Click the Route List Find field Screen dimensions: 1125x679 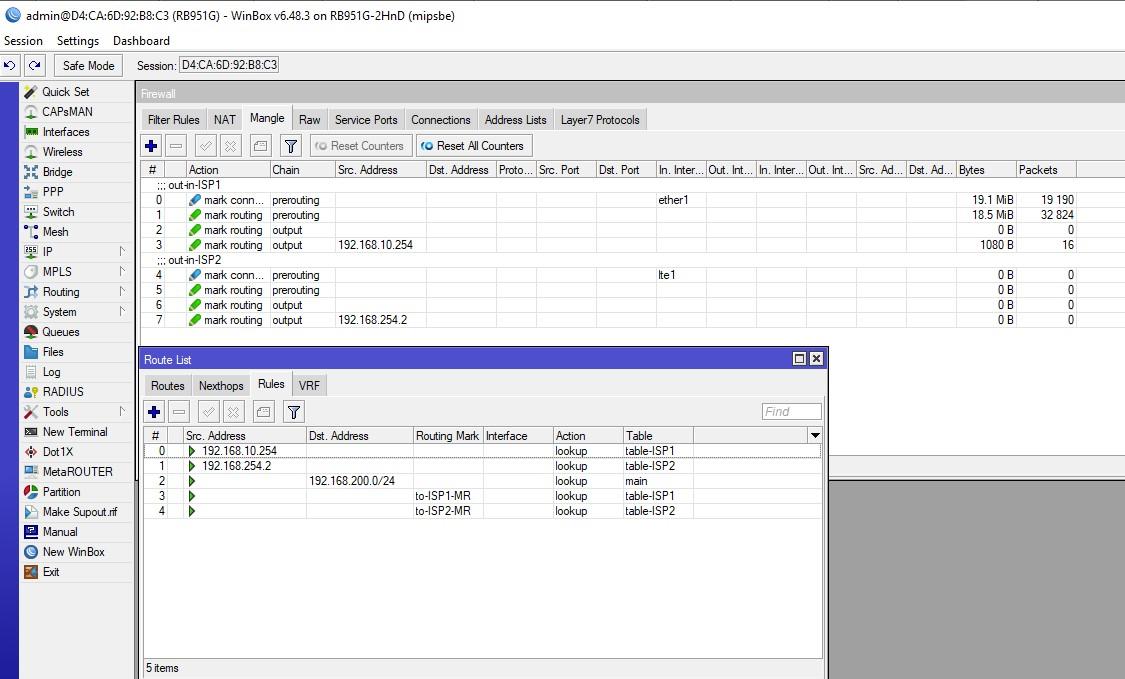[x=791, y=411]
